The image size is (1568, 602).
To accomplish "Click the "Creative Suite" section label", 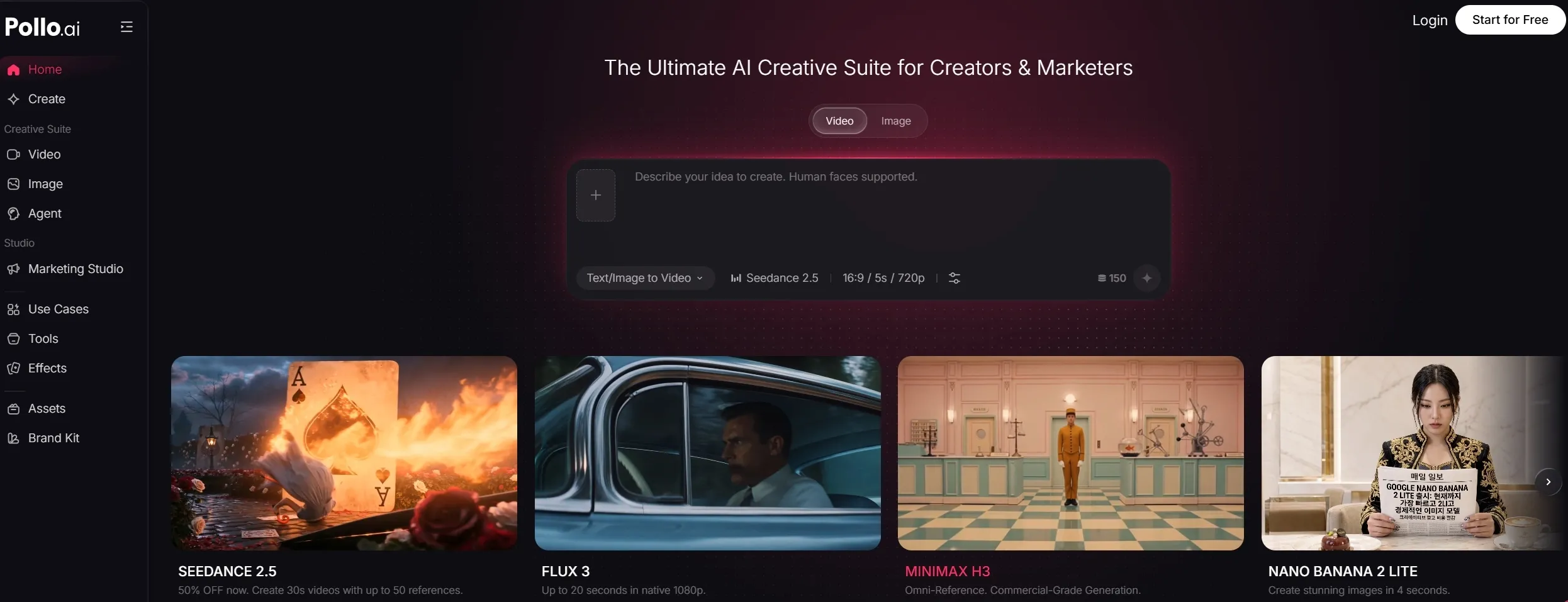I will click(x=37, y=129).
